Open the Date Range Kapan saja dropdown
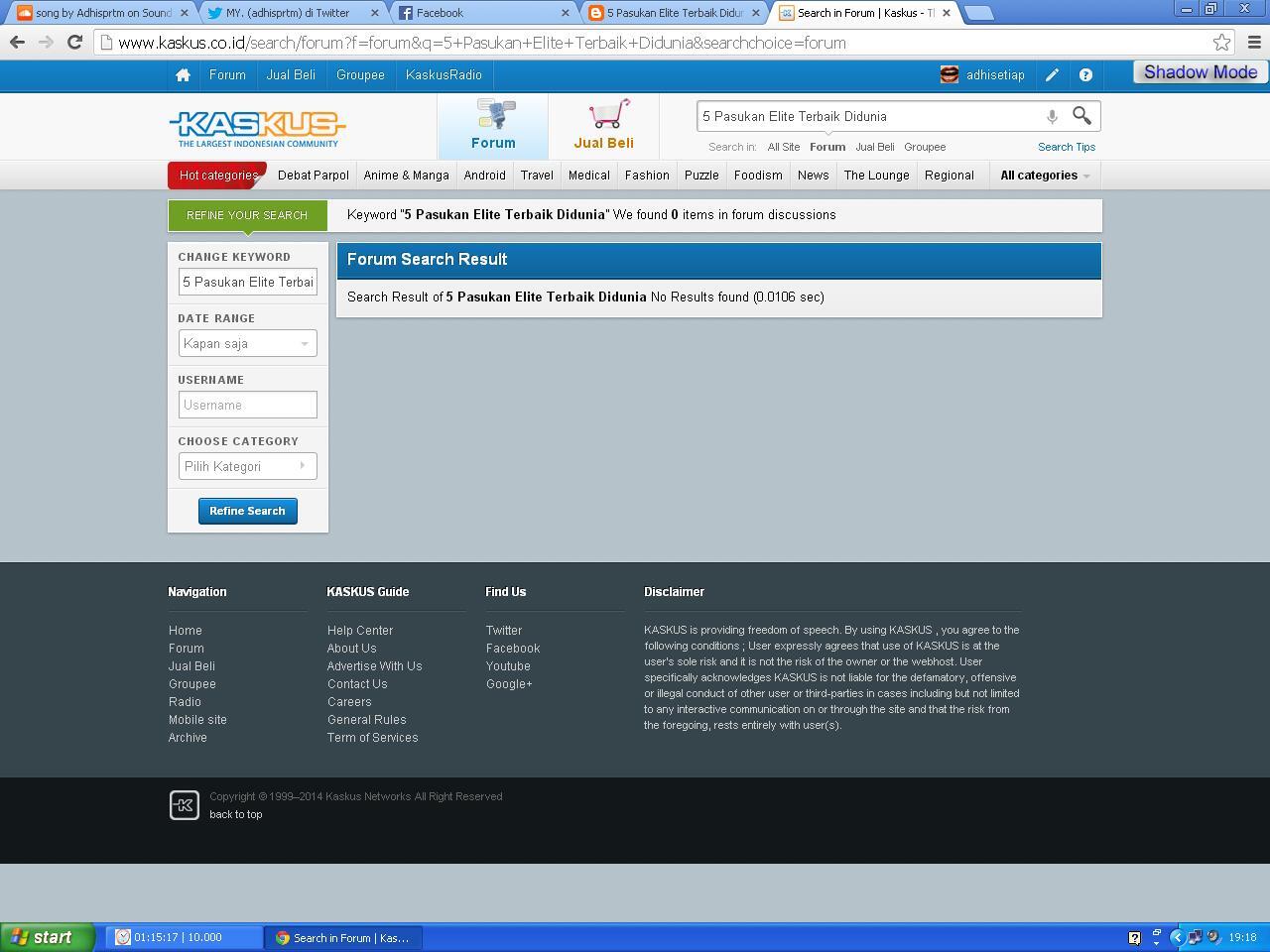 click(247, 343)
